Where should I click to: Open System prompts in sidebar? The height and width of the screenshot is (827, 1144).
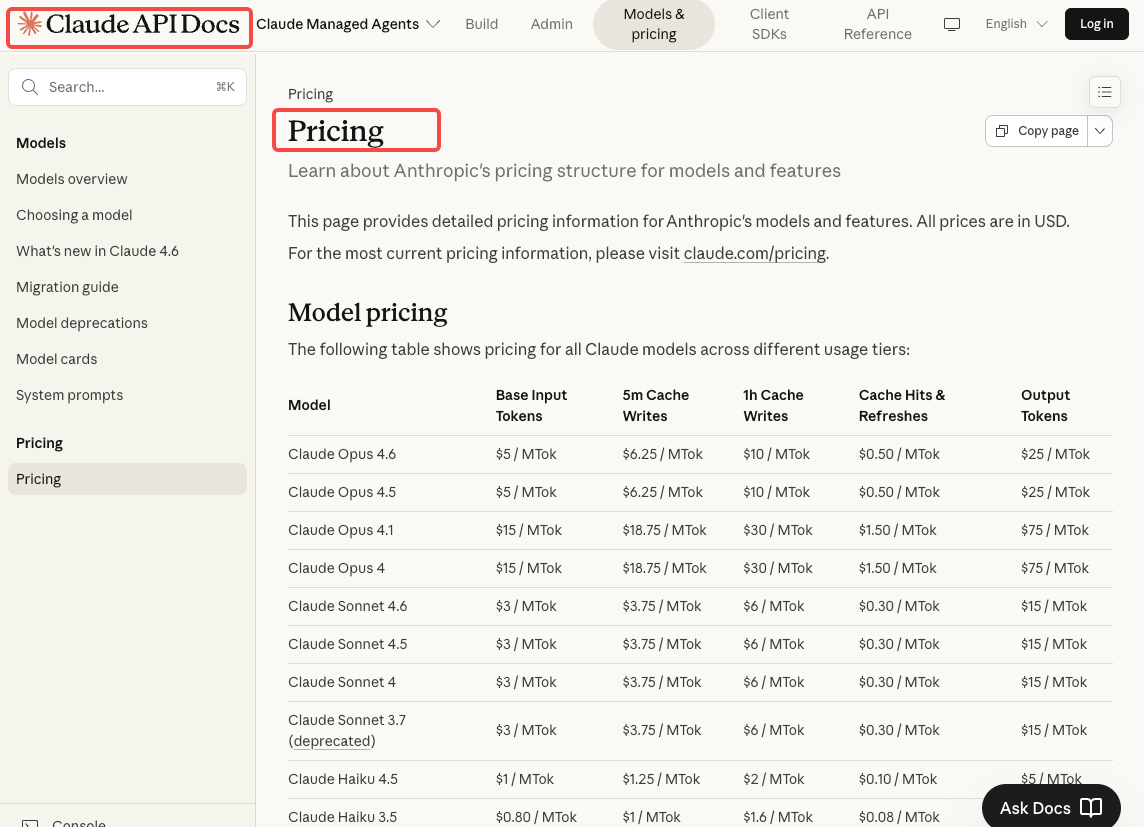click(x=69, y=395)
